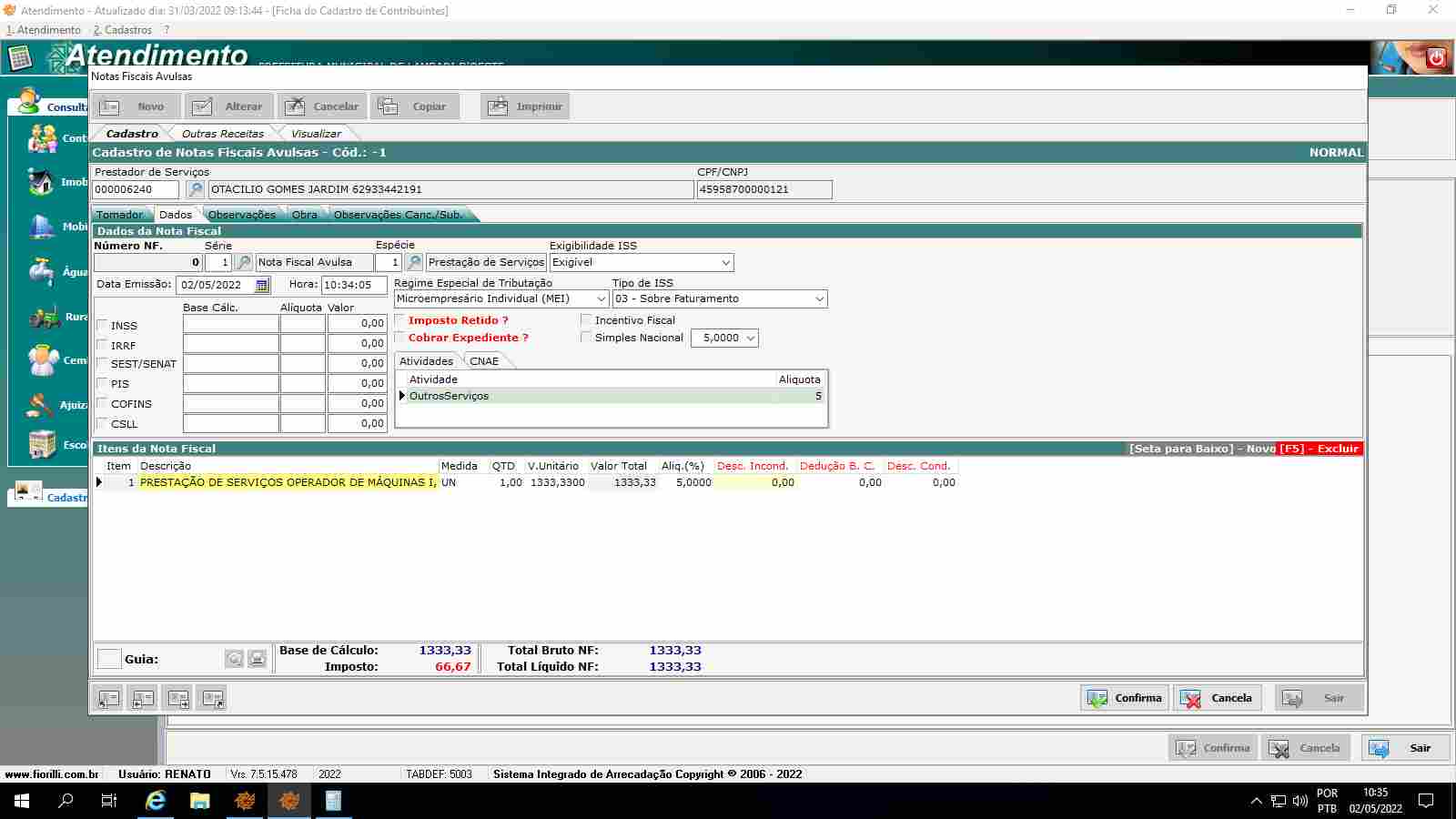This screenshot has height=819, width=1456.
Task: Open Regime Especial de Tributação dropdown
Action: click(x=601, y=299)
